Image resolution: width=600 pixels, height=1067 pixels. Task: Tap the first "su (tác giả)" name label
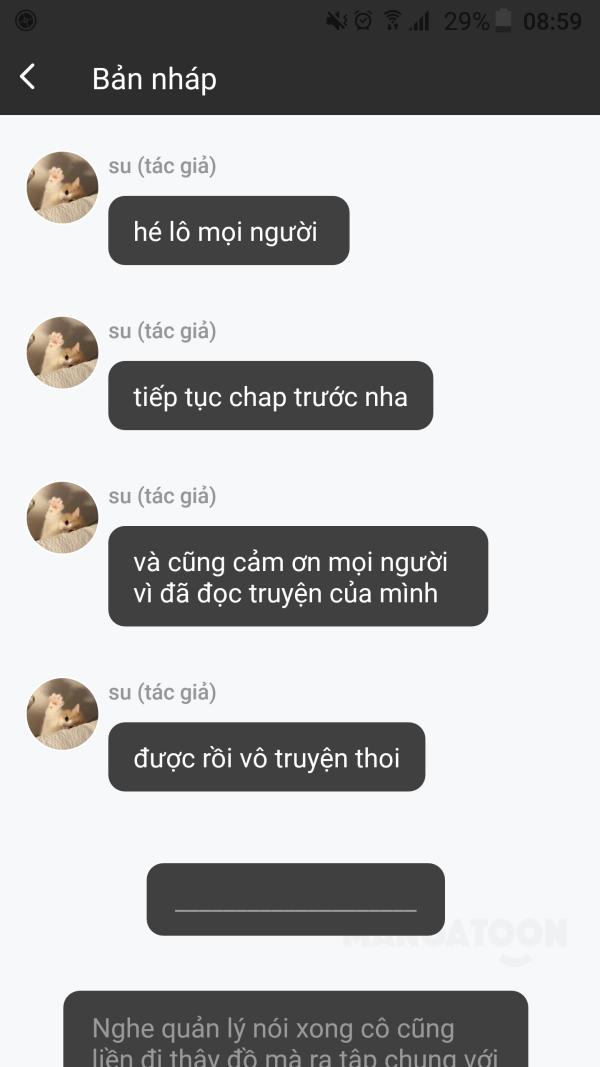pos(163,166)
